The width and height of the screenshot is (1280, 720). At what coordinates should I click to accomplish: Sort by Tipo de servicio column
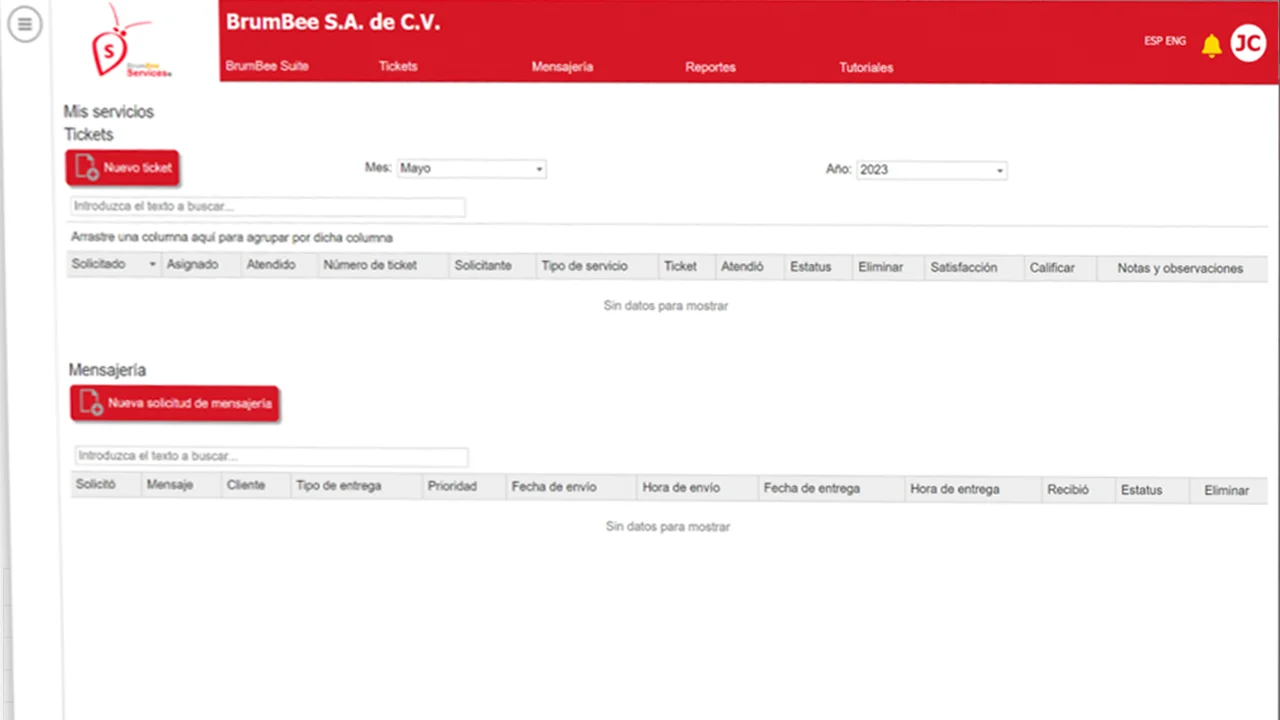click(x=597, y=266)
